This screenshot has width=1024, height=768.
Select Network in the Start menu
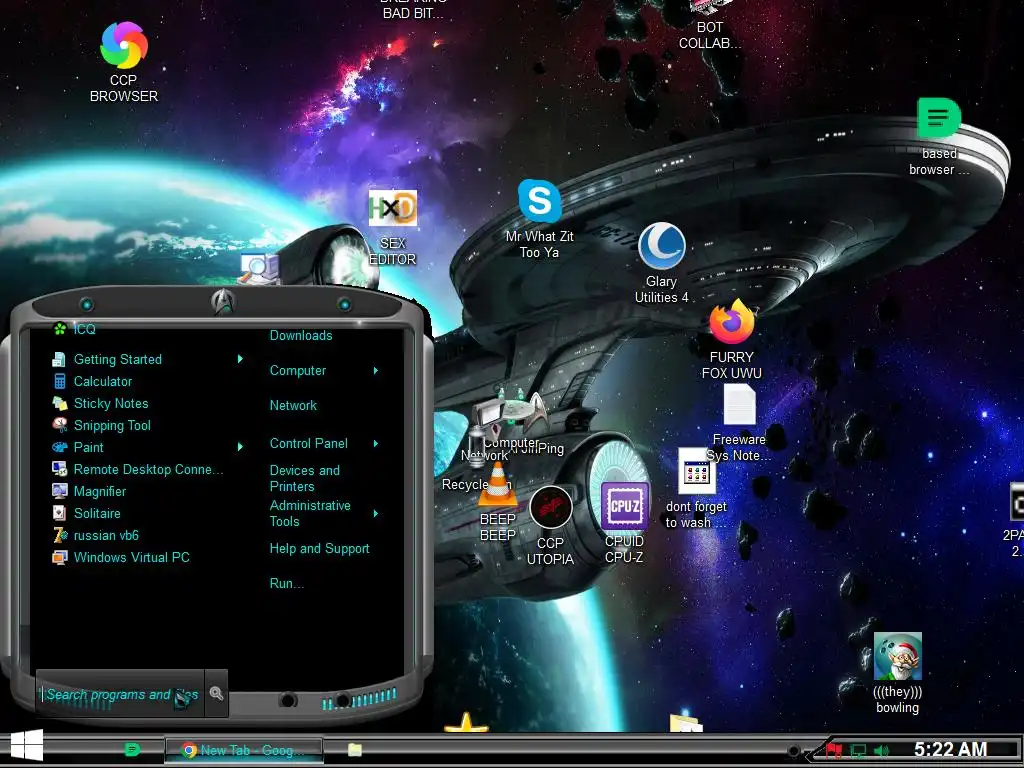(293, 406)
